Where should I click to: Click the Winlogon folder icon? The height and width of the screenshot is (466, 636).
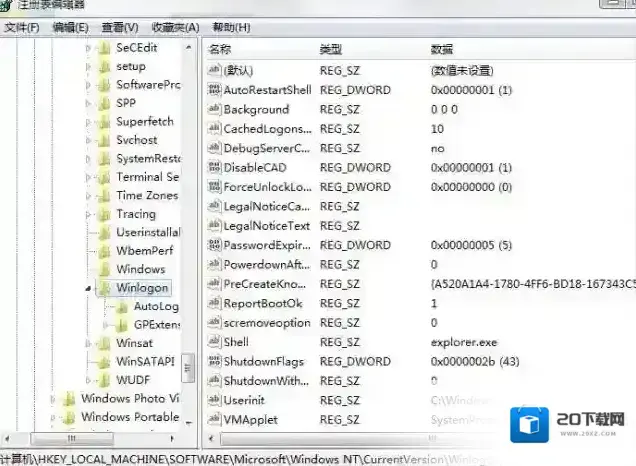105,288
